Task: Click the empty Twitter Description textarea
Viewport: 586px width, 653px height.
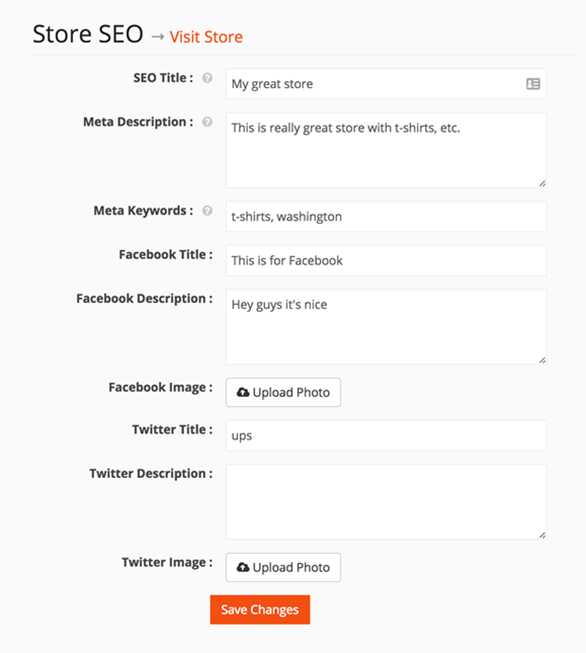Action: coord(386,502)
